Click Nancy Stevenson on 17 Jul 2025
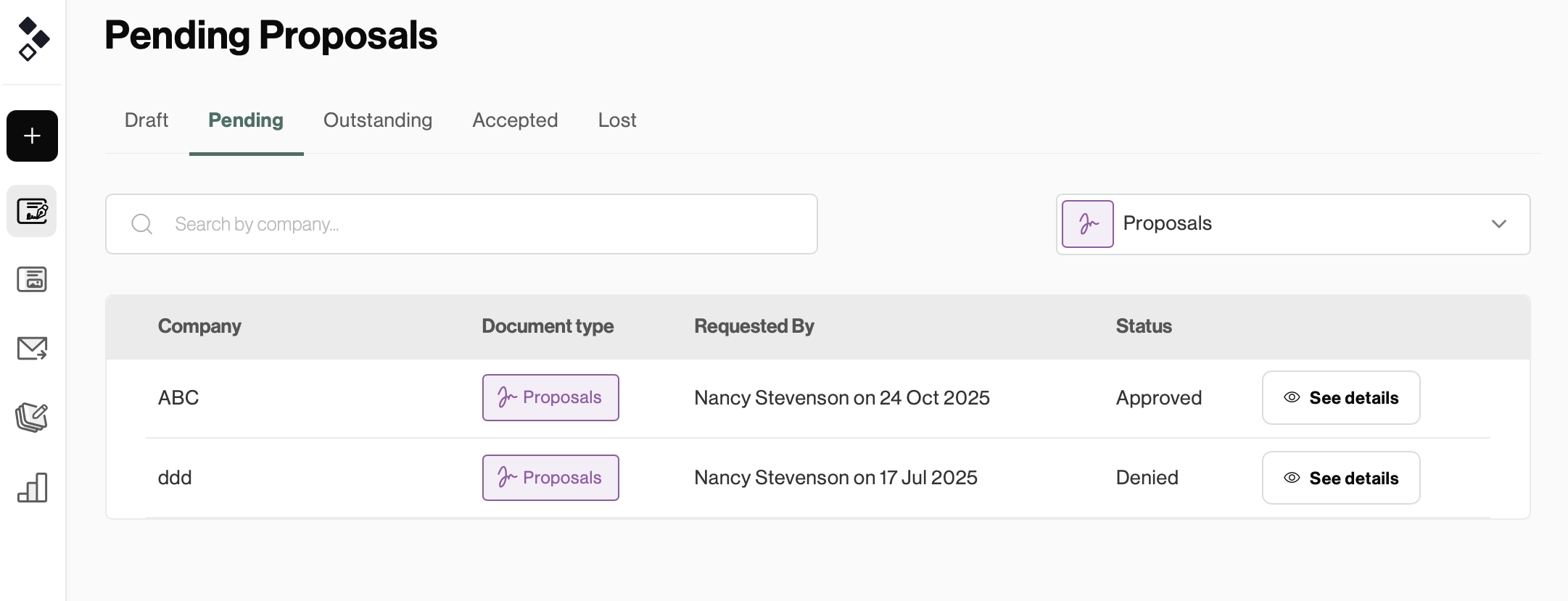The height and width of the screenshot is (601, 1568). click(x=835, y=478)
